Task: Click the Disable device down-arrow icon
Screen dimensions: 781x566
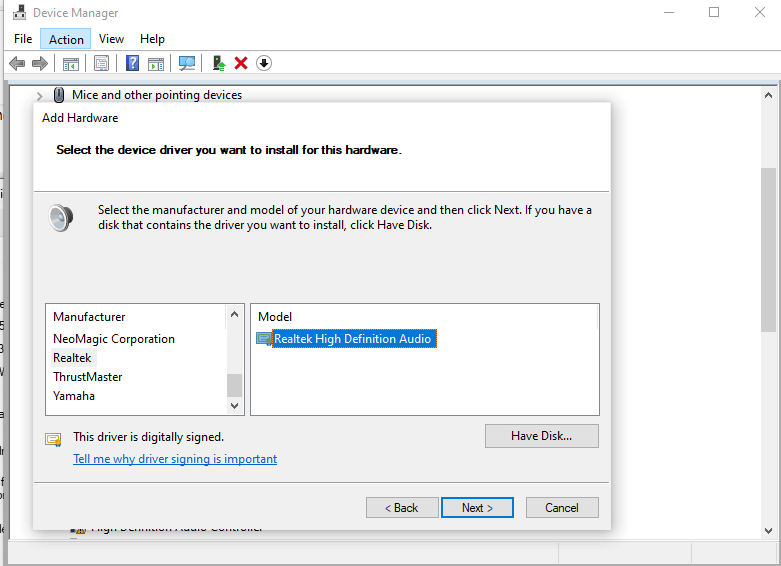Action: click(x=264, y=63)
